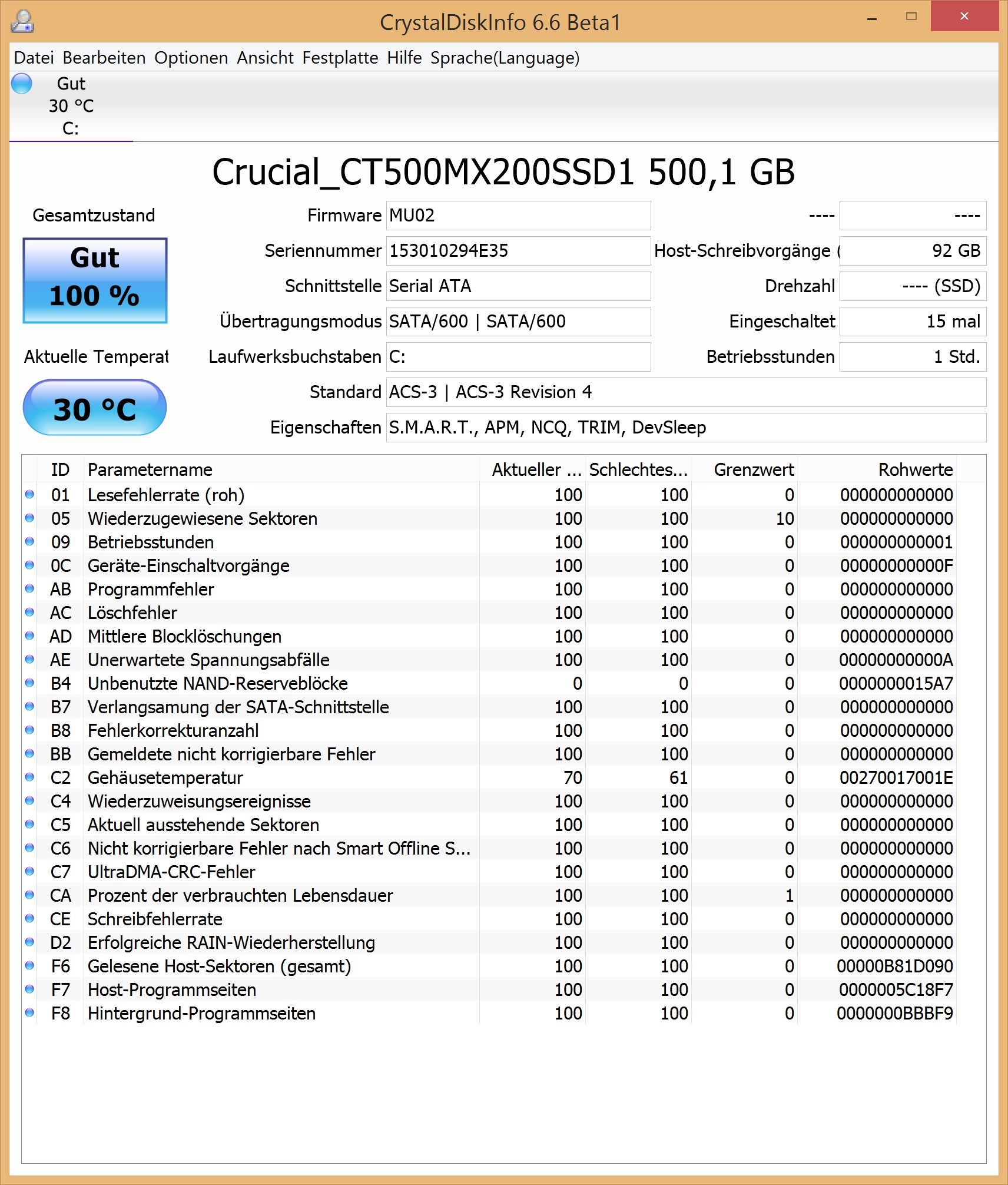Select the Gut 30 °C C: drive tab
The height and width of the screenshot is (1185, 1008).
tap(71, 106)
